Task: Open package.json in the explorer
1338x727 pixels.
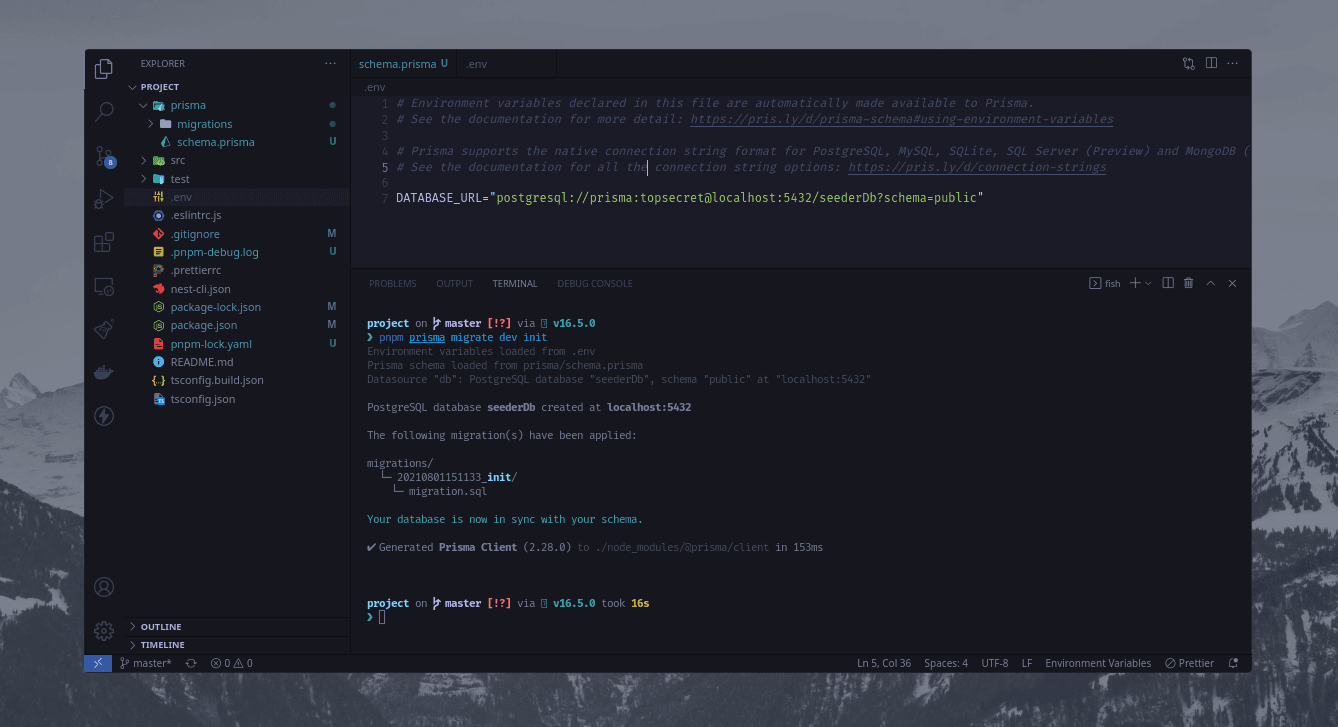Action: 203,325
